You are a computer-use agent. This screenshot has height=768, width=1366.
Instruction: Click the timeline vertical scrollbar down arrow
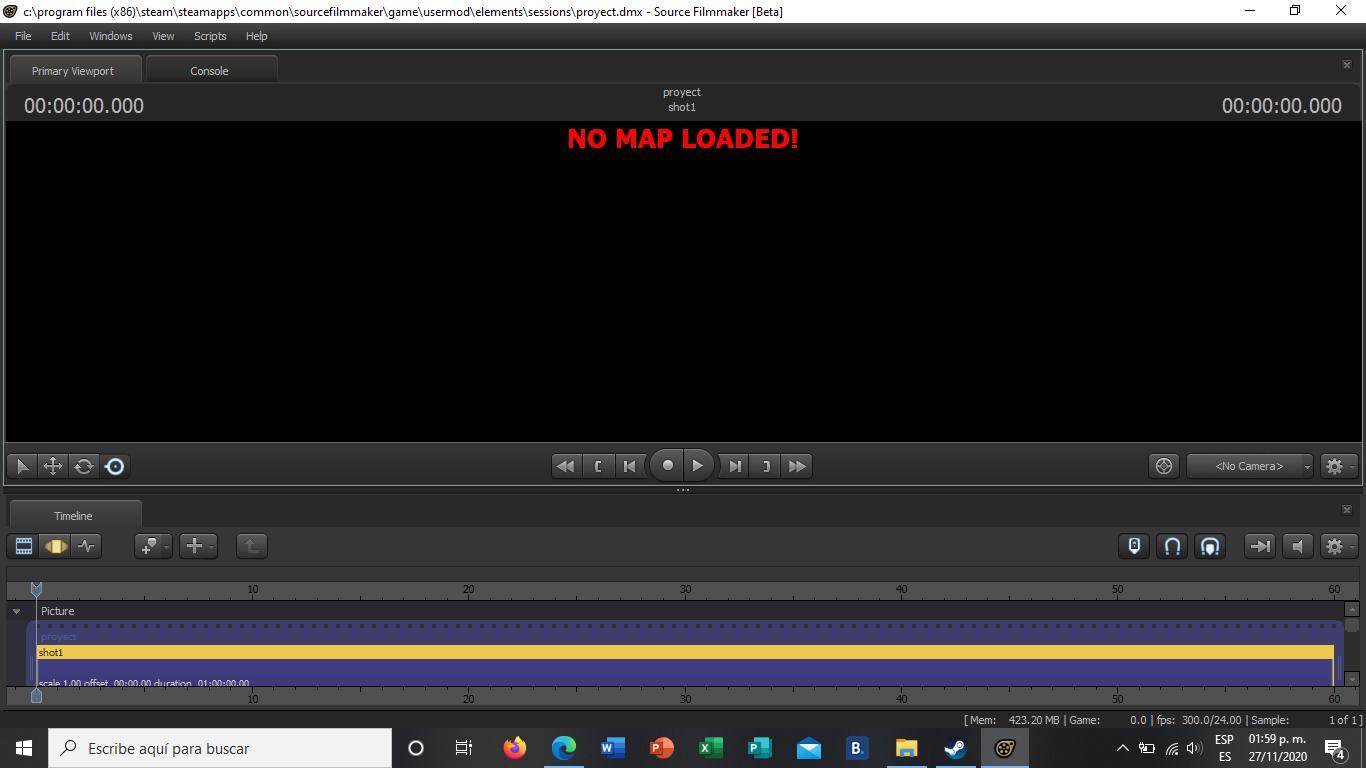(1352, 679)
